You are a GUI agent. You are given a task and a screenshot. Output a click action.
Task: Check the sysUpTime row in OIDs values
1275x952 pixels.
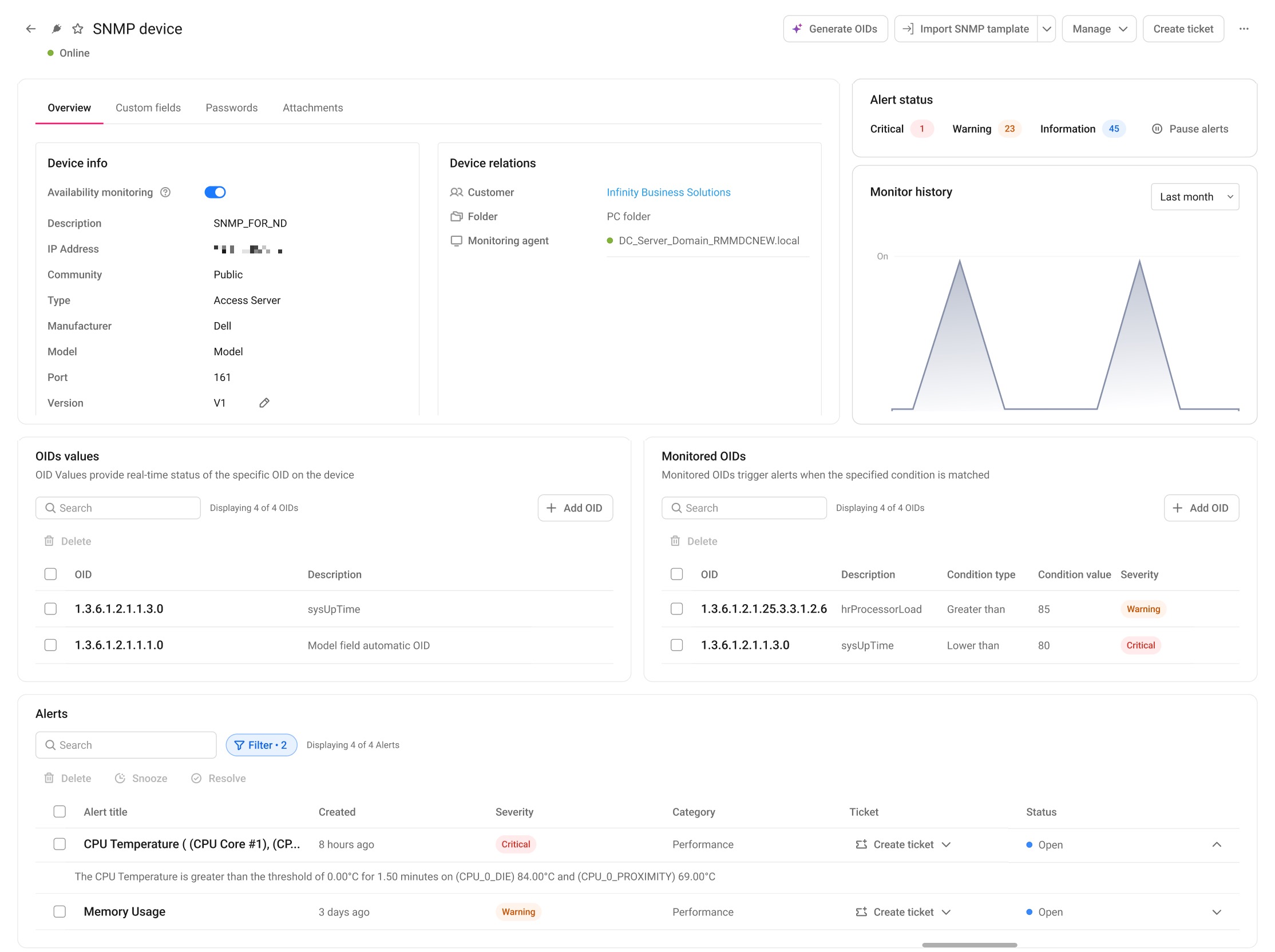pyautogui.click(x=51, y=609)
